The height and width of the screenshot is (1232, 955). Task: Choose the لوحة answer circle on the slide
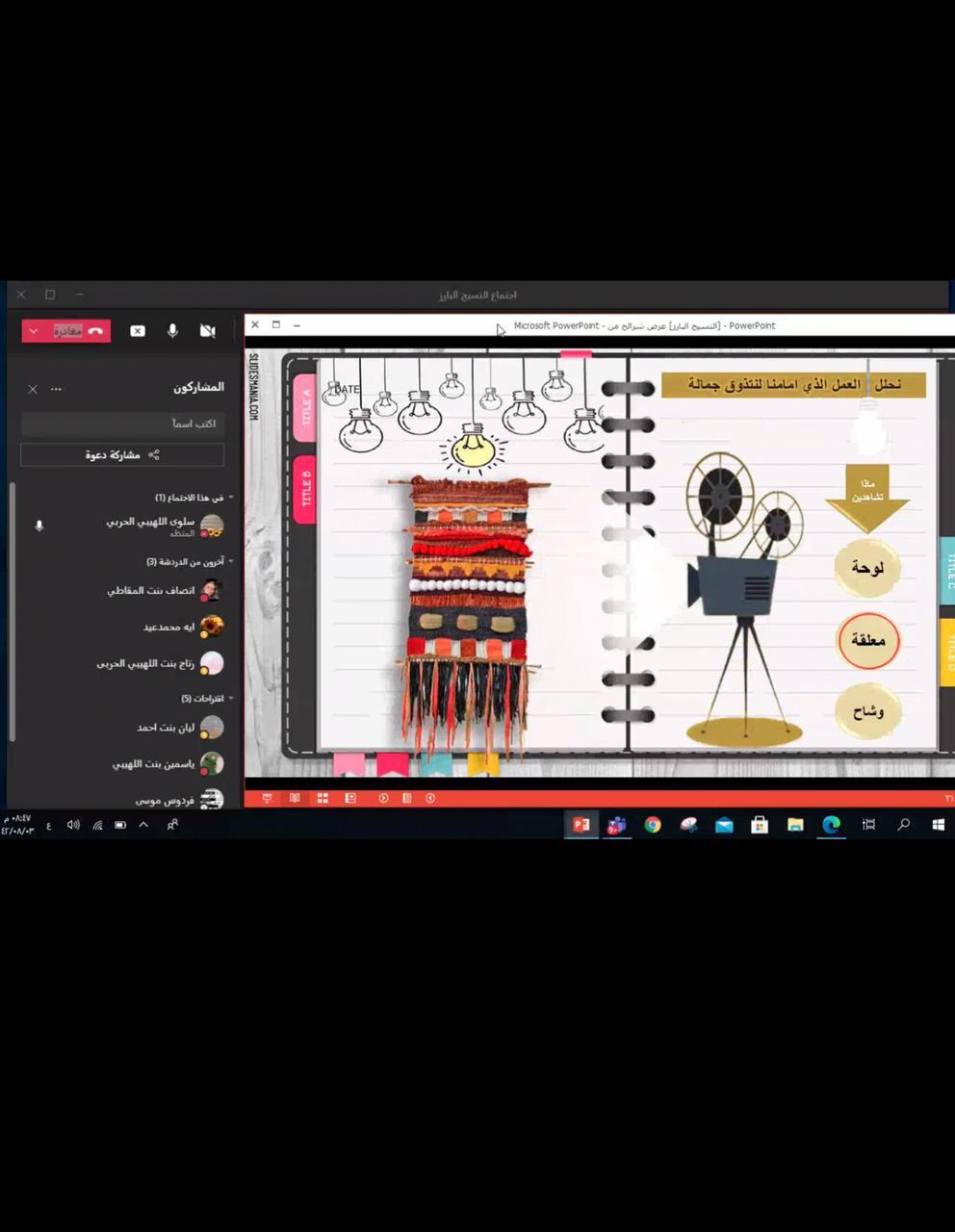867,568
